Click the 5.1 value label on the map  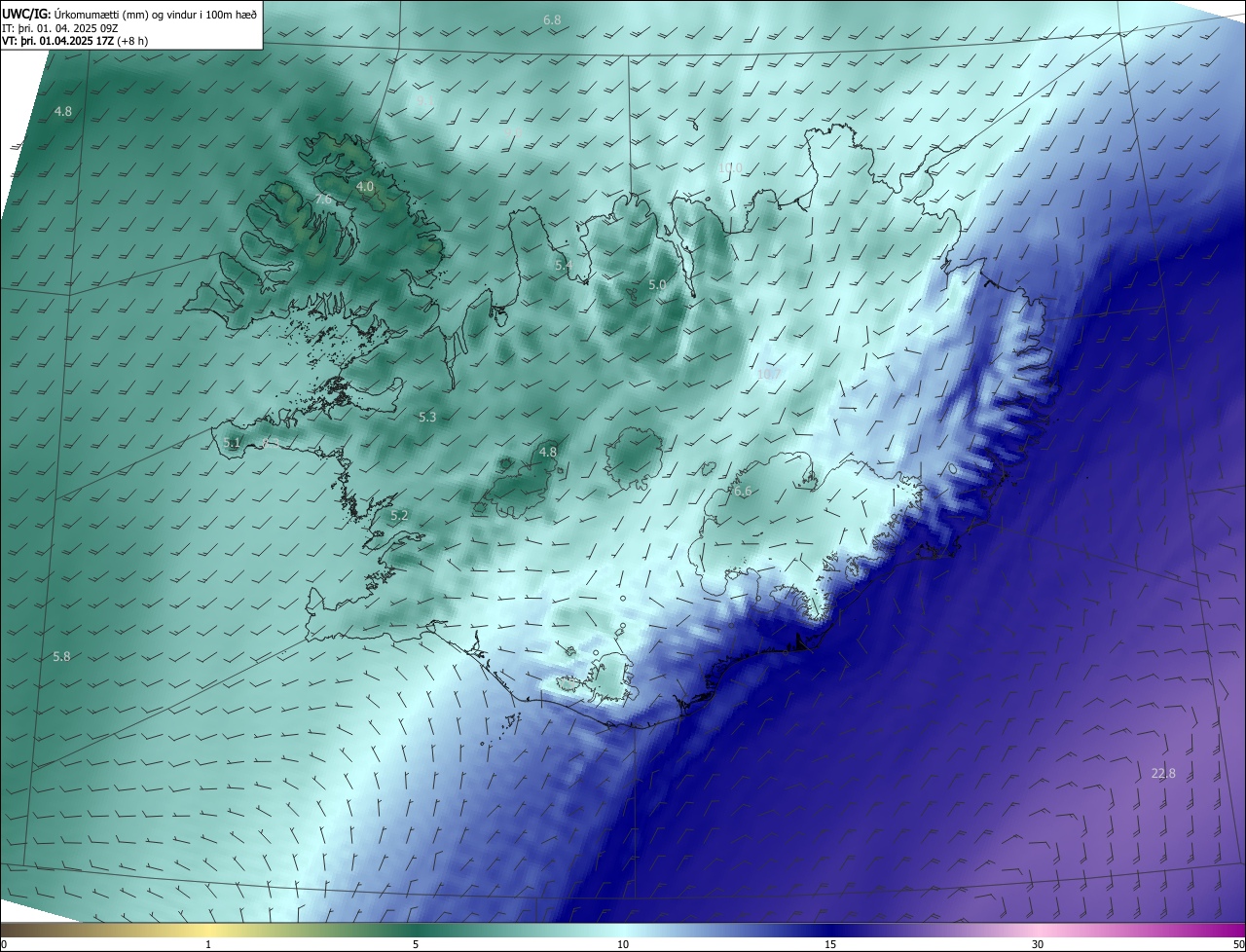(232, 442)
